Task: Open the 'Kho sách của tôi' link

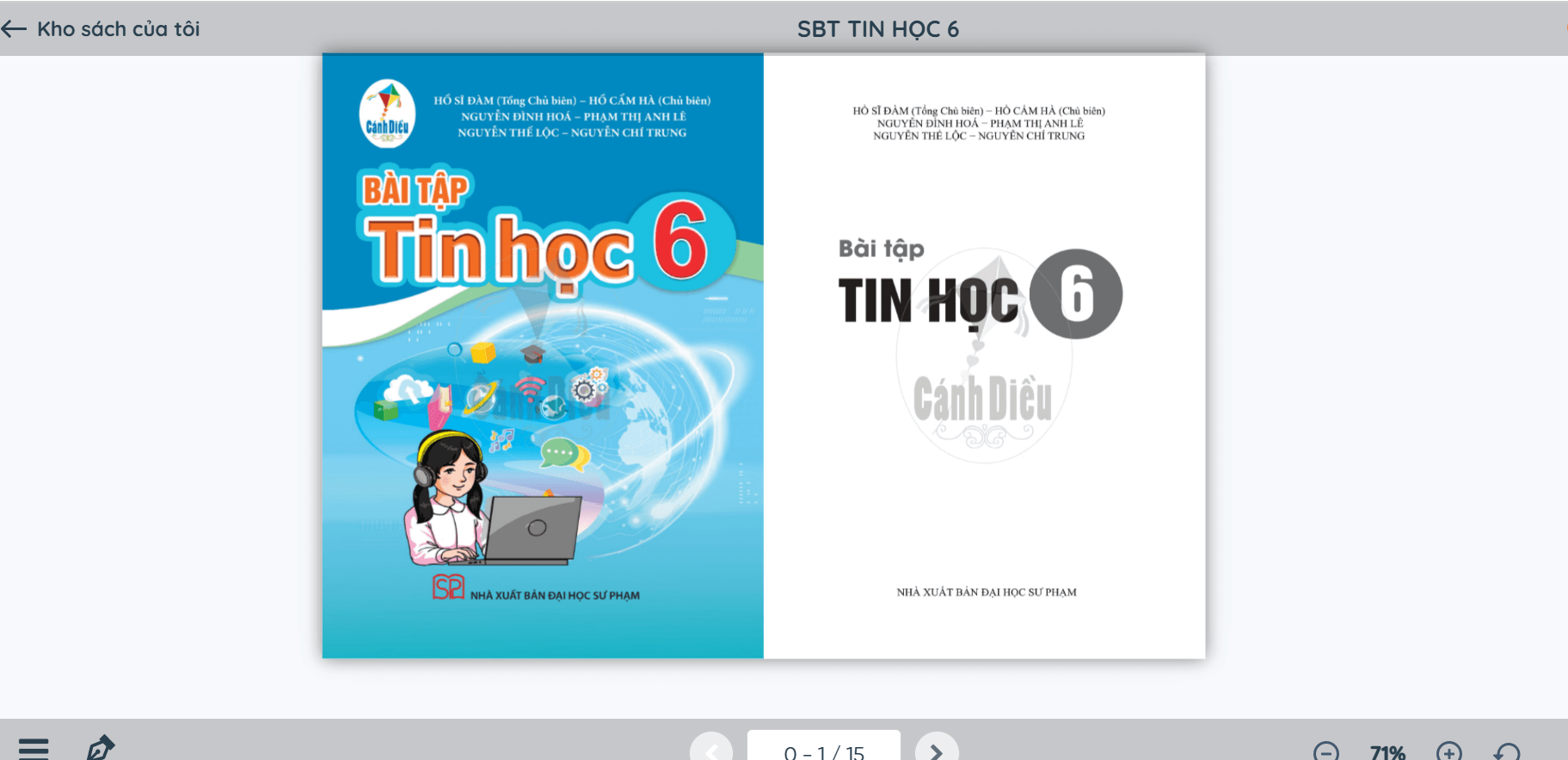Action: [118, 29]
